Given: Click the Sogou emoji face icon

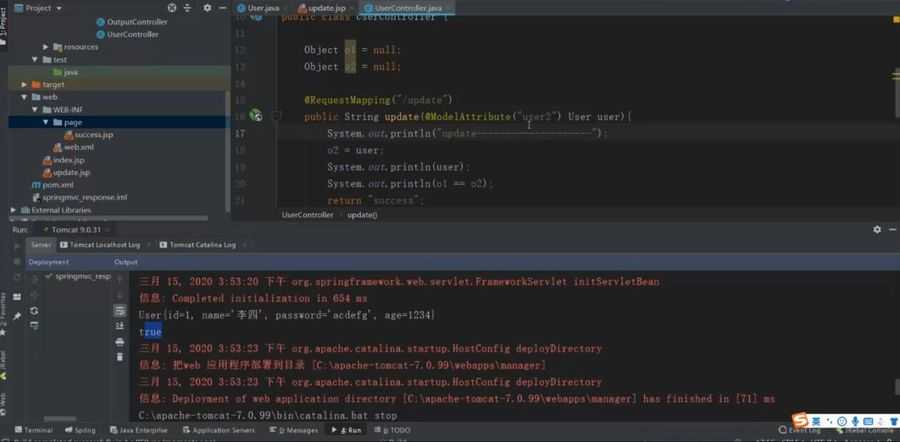Looking at the screenshot, I should click(x=842, y=422).
